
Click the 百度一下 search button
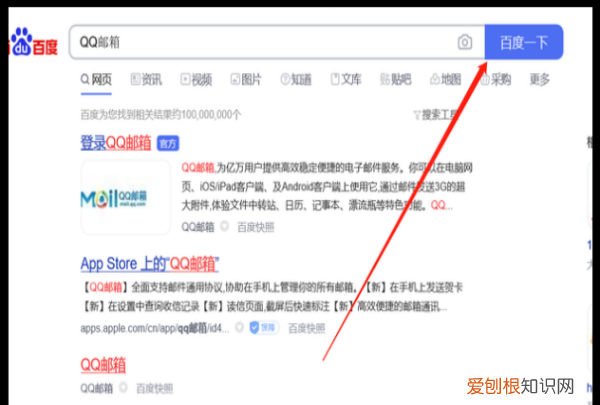tap(524, 42)
